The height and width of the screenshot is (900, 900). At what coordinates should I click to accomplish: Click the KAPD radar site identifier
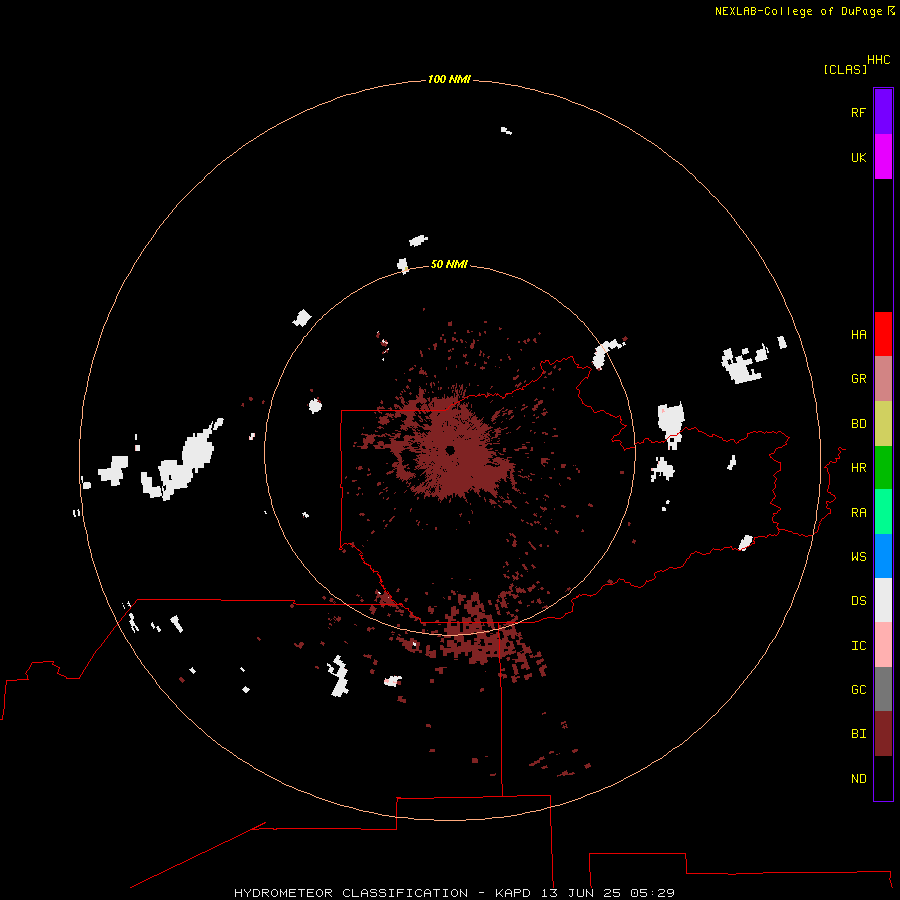coord(513,893)
